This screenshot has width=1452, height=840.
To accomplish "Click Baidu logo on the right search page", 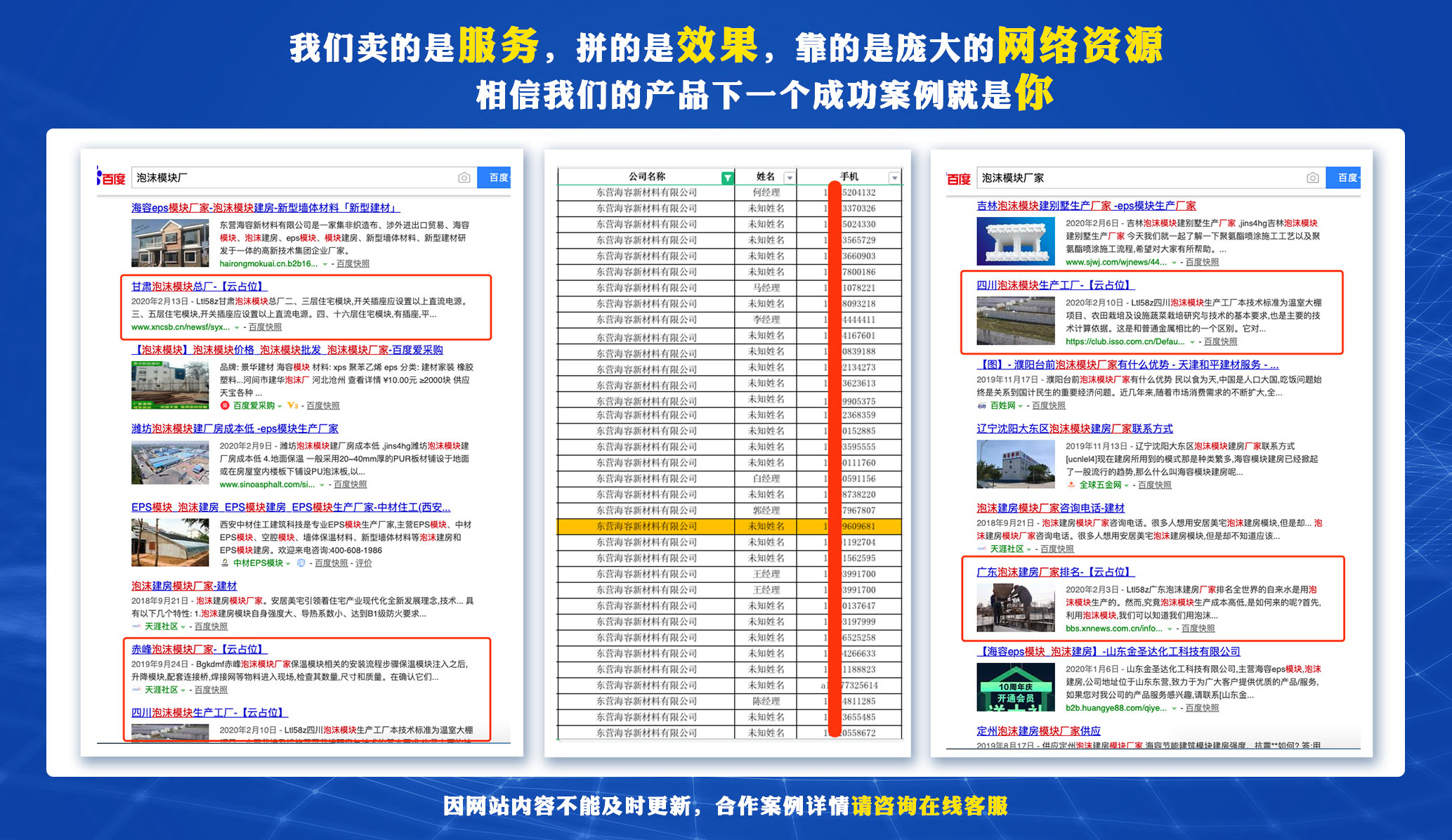I will click(x=958, y=178).
